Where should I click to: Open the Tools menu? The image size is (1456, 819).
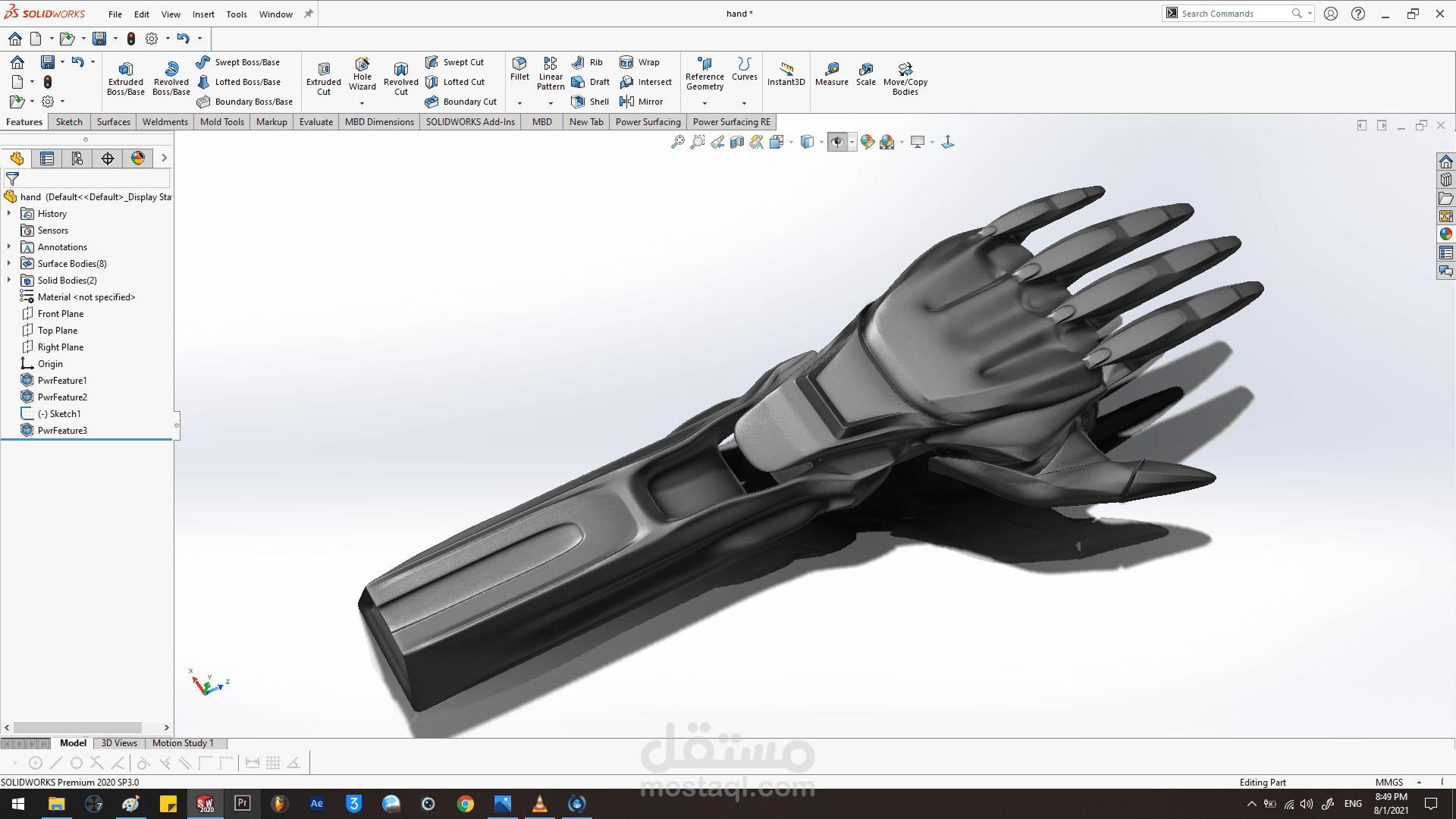tap(237, 14)
